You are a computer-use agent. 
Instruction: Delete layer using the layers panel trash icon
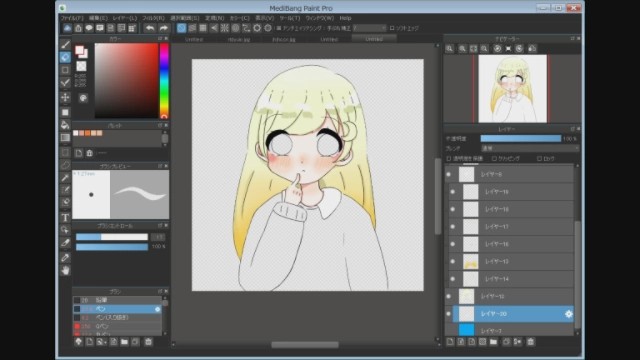tap(530, 342)
